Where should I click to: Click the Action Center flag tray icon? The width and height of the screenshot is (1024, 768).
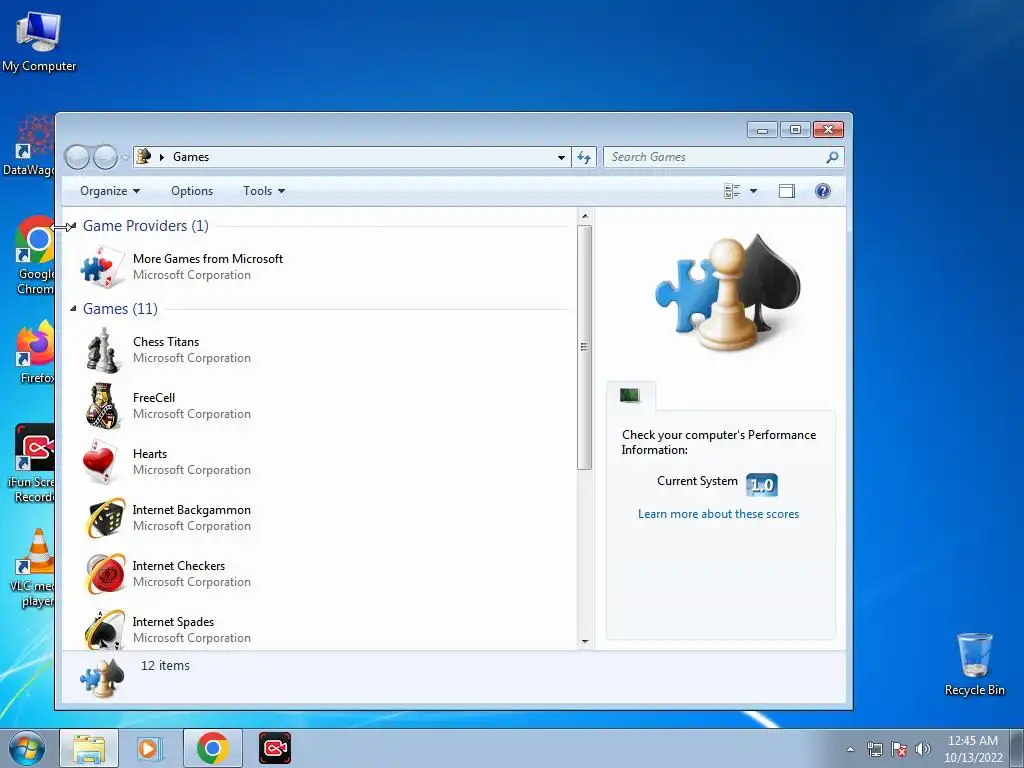[899, 749]
